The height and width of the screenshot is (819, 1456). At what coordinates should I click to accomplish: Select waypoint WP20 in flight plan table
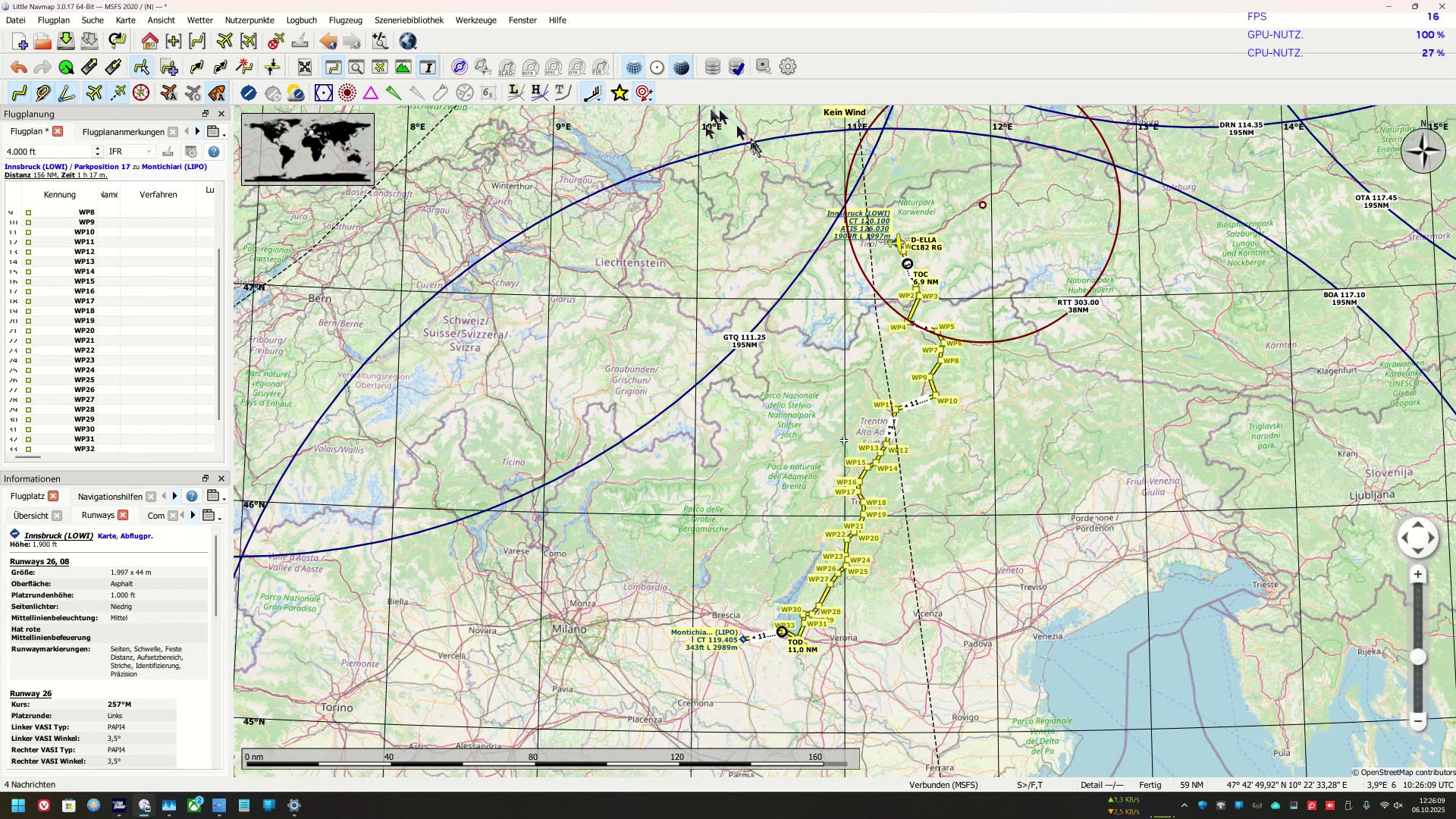click(84, 331)
